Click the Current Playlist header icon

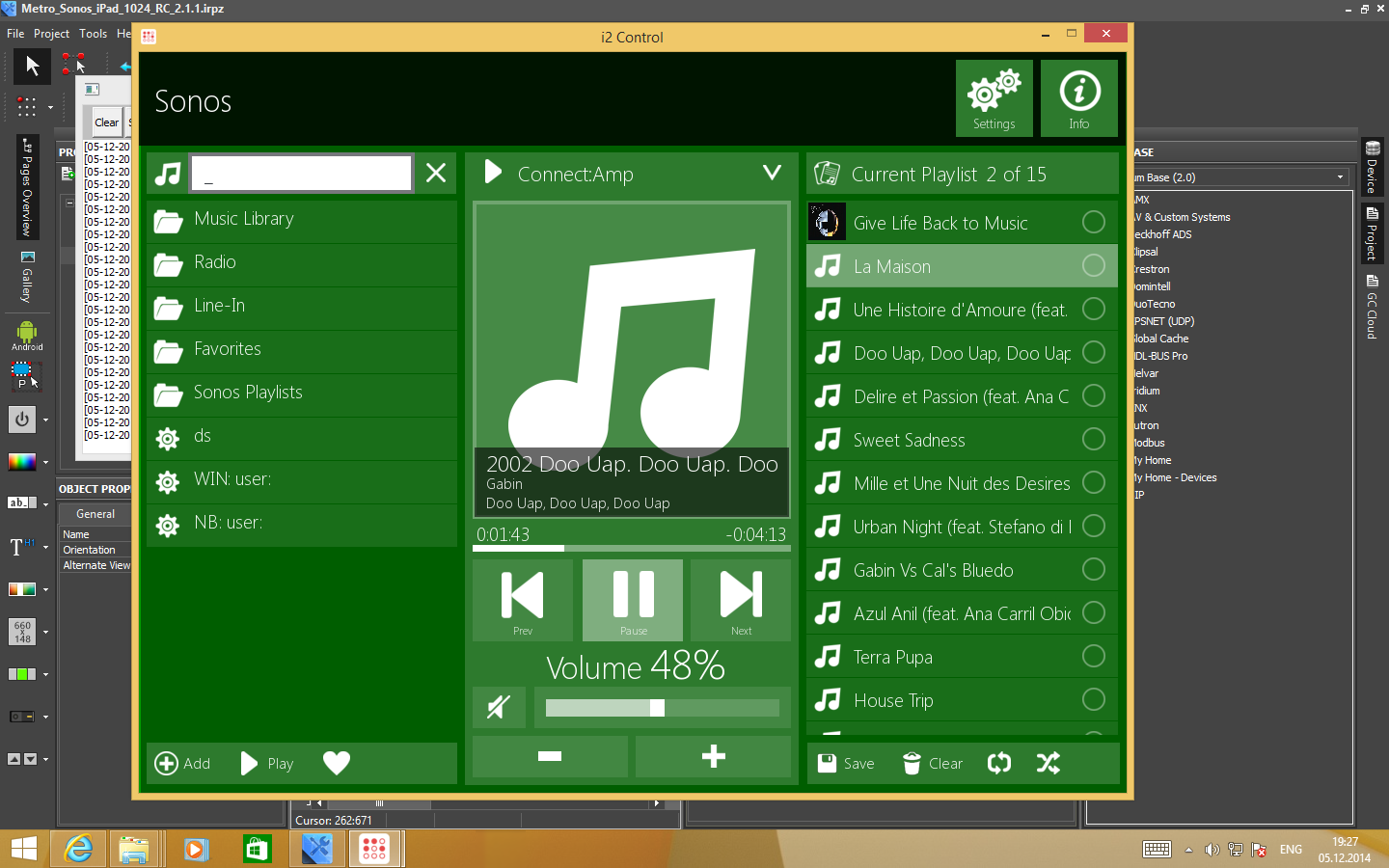coord(828,174)
